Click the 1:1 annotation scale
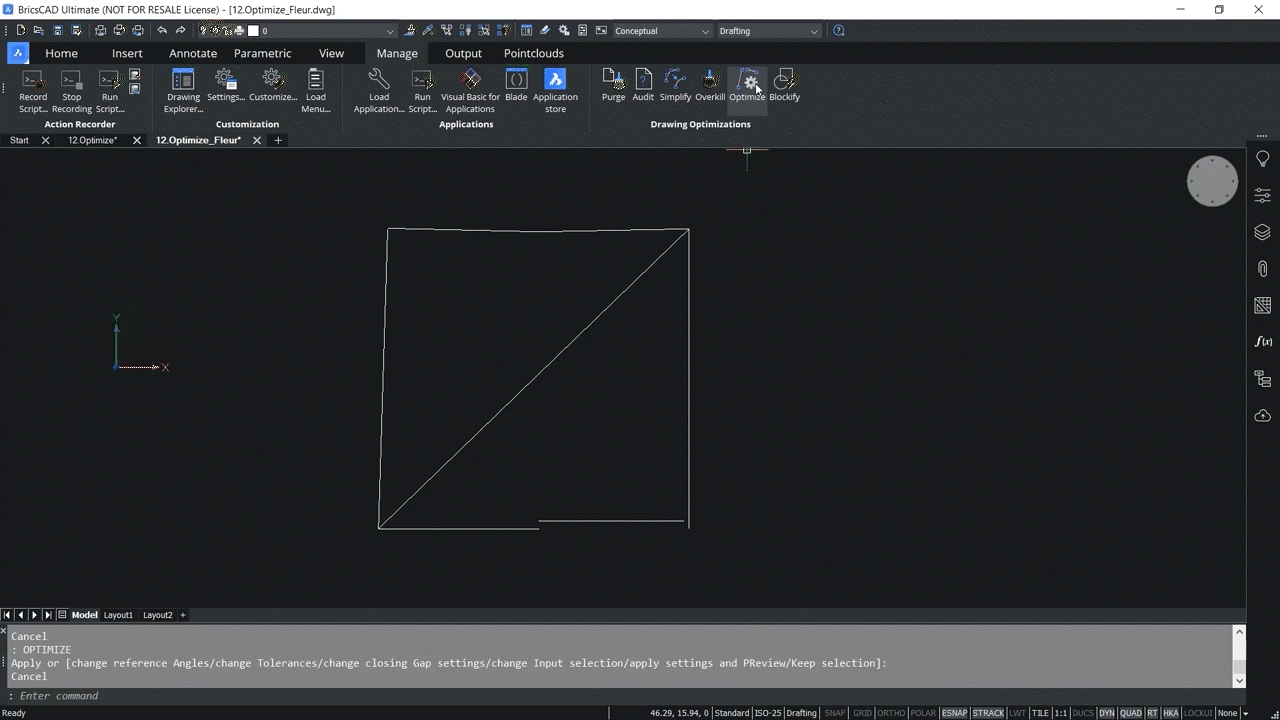This screenshot has width=1280, height=720. [x=1061, y=713]
